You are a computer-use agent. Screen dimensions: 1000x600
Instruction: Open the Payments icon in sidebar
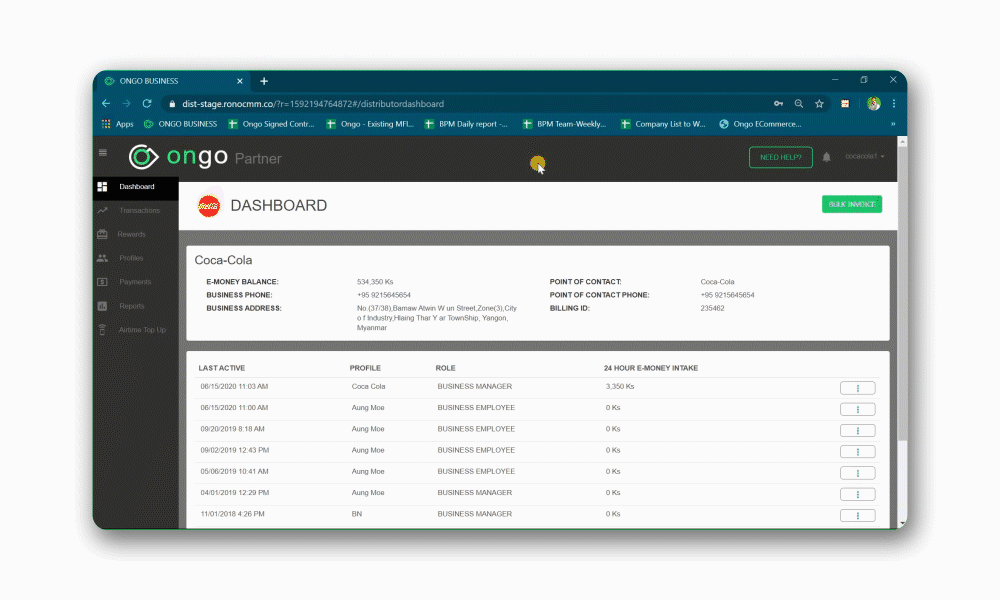(103, 282)
